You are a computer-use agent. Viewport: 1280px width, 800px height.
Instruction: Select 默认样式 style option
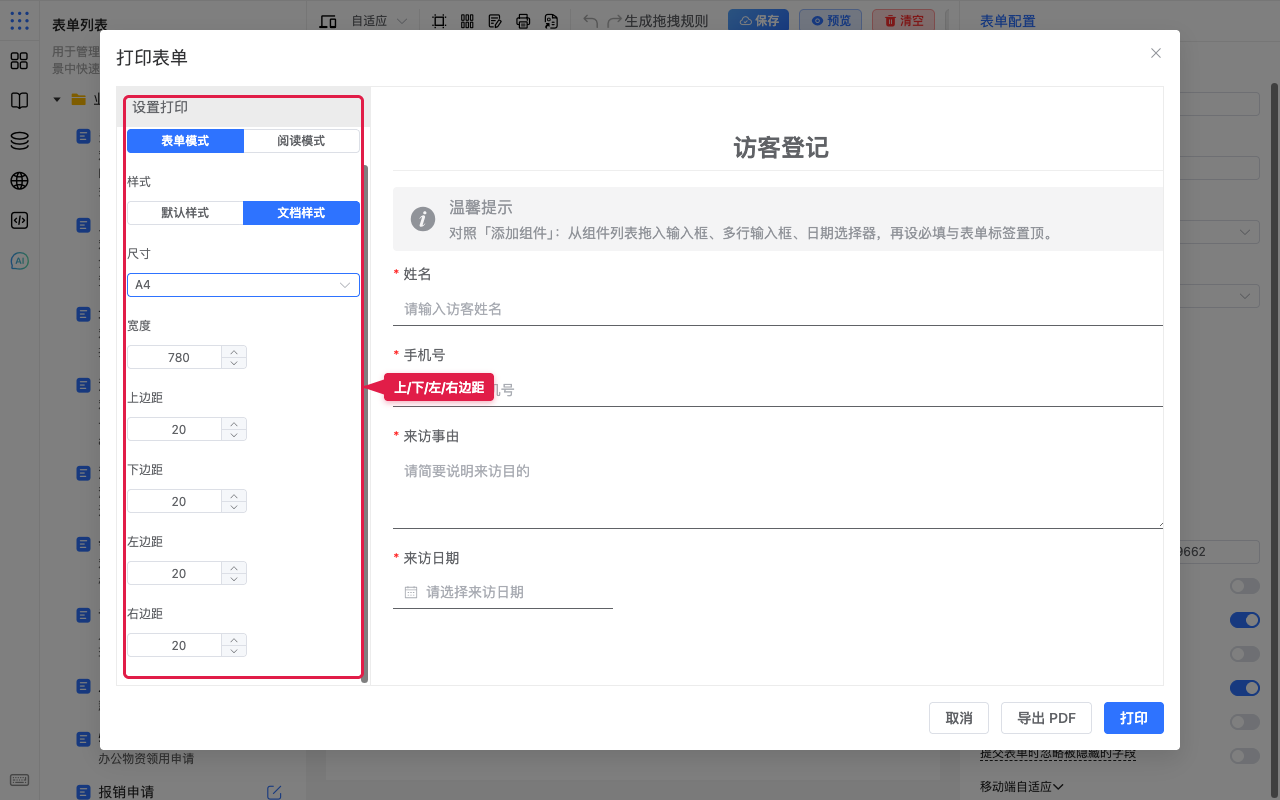[185, 213]
